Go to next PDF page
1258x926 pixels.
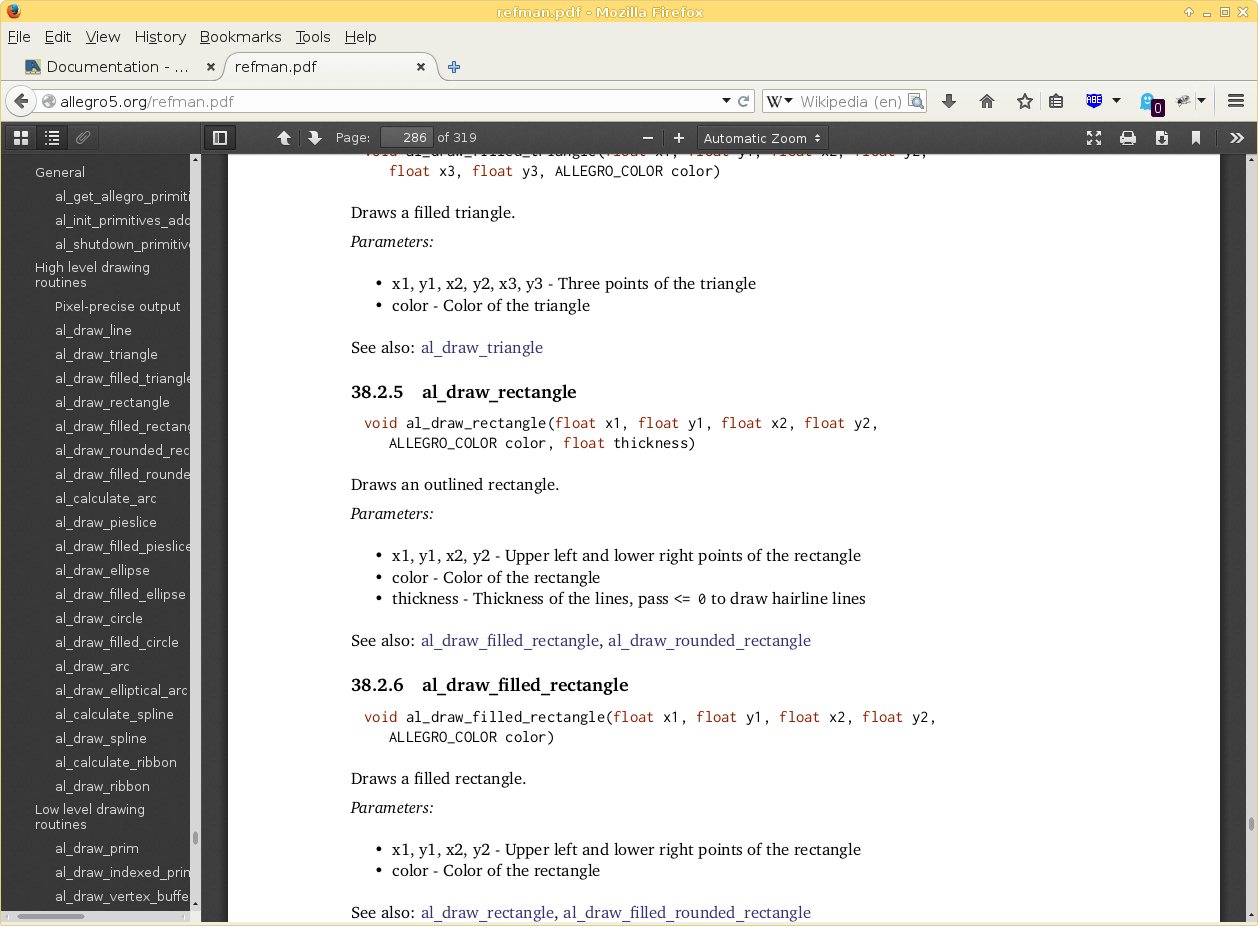tap(314, 138)
